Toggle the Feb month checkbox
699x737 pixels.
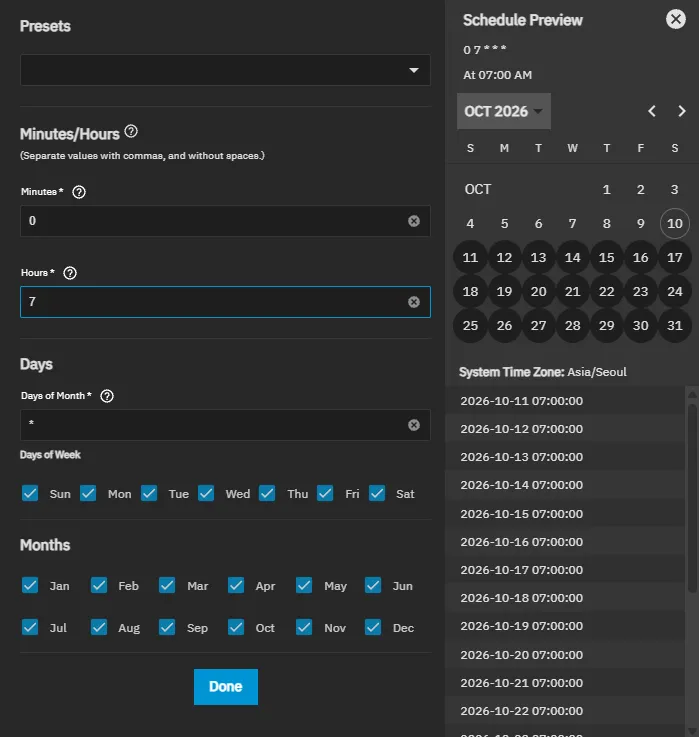coord(99,585)
